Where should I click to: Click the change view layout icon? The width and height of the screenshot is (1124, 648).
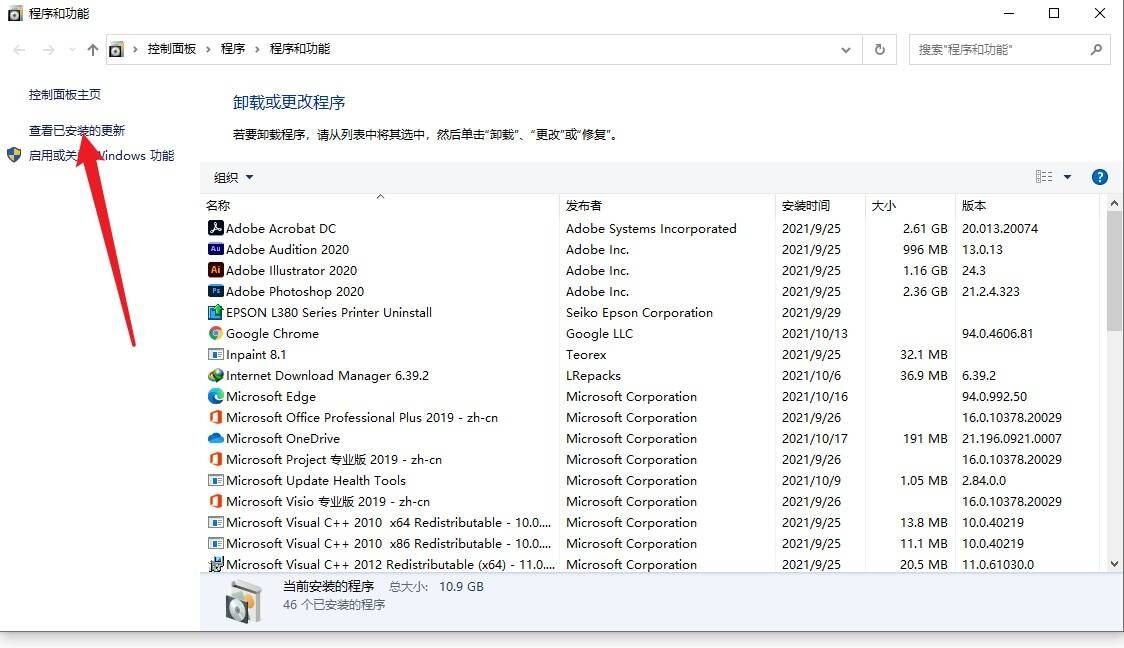point(1044,177)
